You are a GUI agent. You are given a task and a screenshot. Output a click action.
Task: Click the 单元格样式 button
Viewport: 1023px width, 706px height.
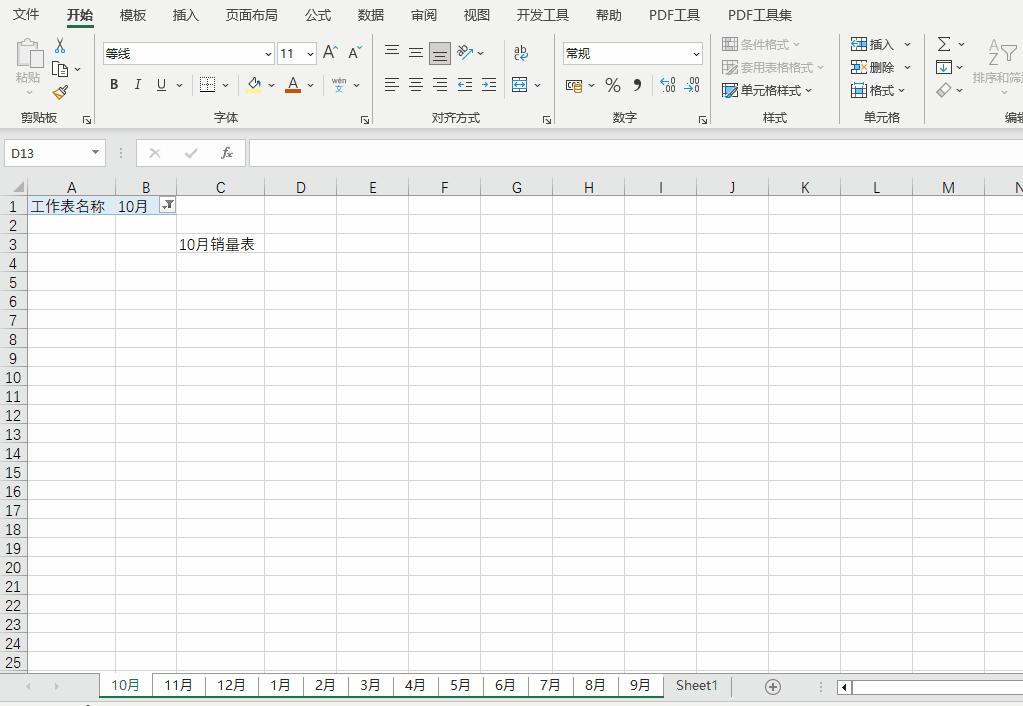pyautogui.click(x=771, y=90)
